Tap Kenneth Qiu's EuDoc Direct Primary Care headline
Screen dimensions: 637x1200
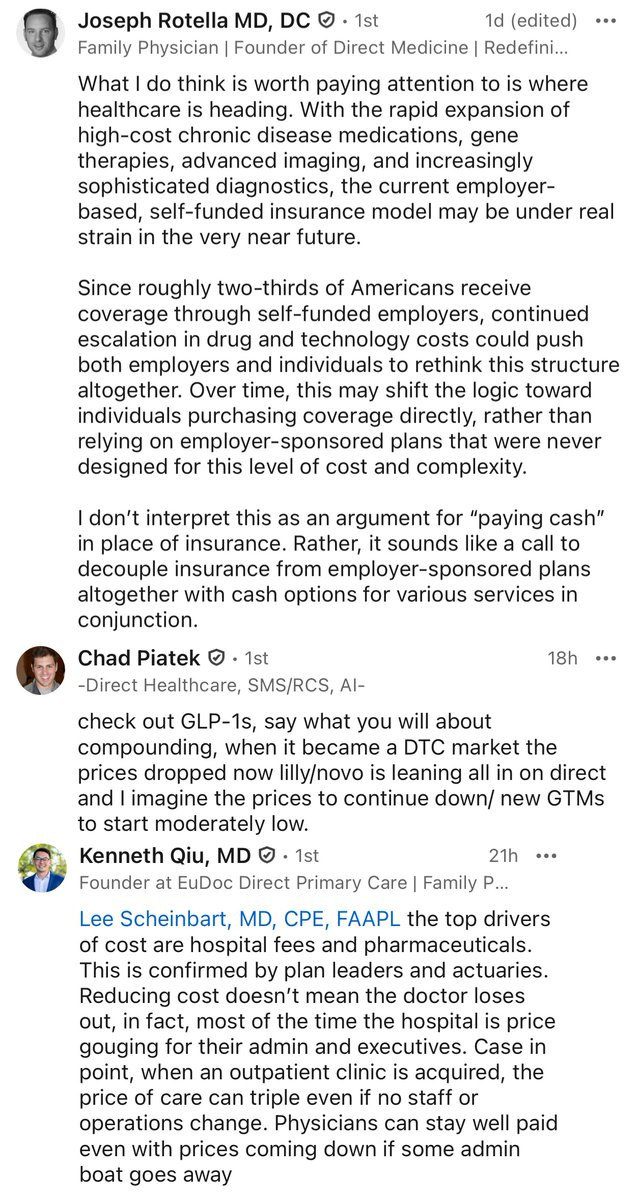click(x=295, y=882)
